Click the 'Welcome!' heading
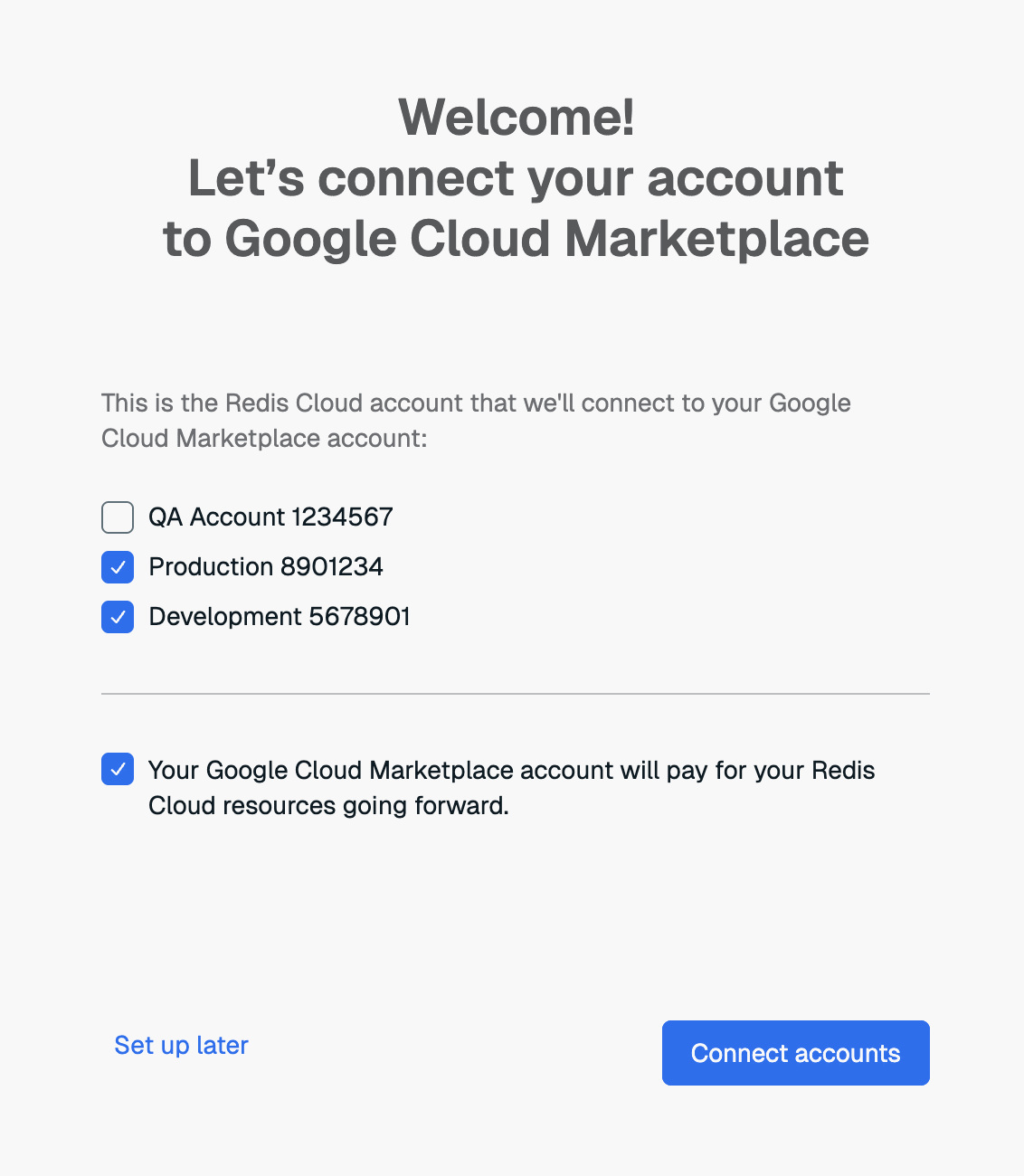Screen dimensions: 1024x1176 [x=516, y=117]
